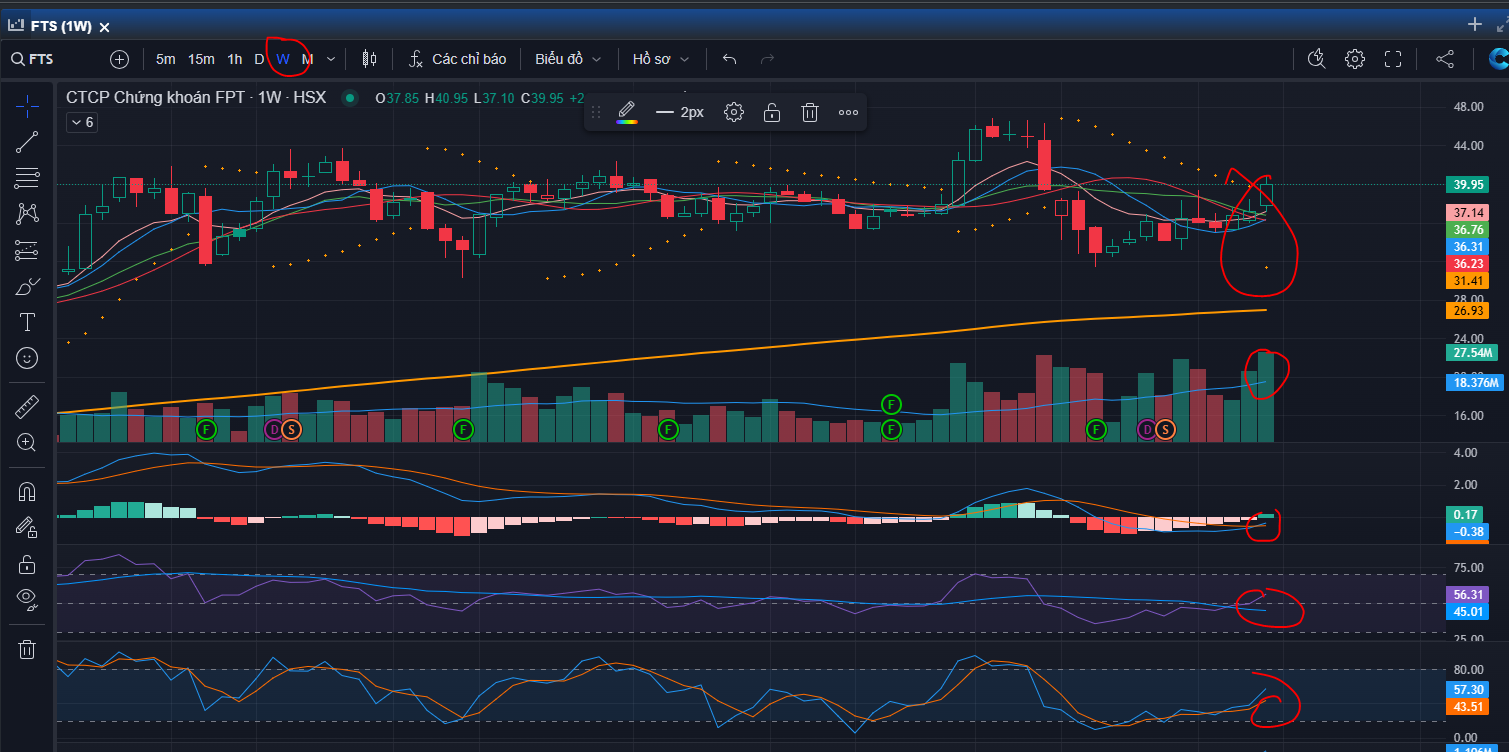Select the text annotation tool
Image resolution: width=1509 pixels, height=752 pixels.
click(27, 322)
